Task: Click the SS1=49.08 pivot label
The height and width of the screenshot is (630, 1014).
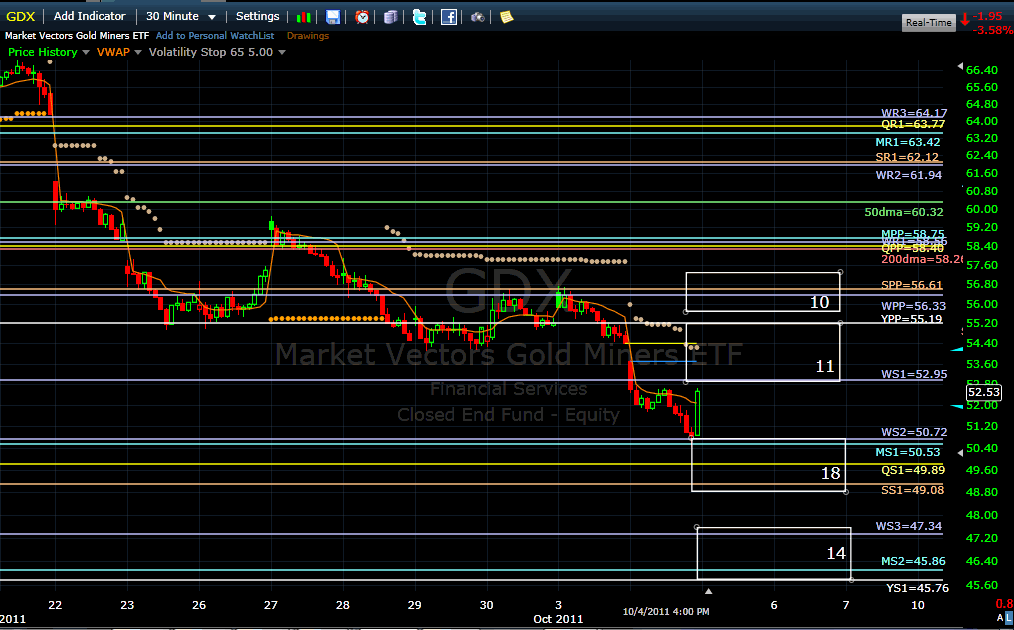Action: coord(912,490)
